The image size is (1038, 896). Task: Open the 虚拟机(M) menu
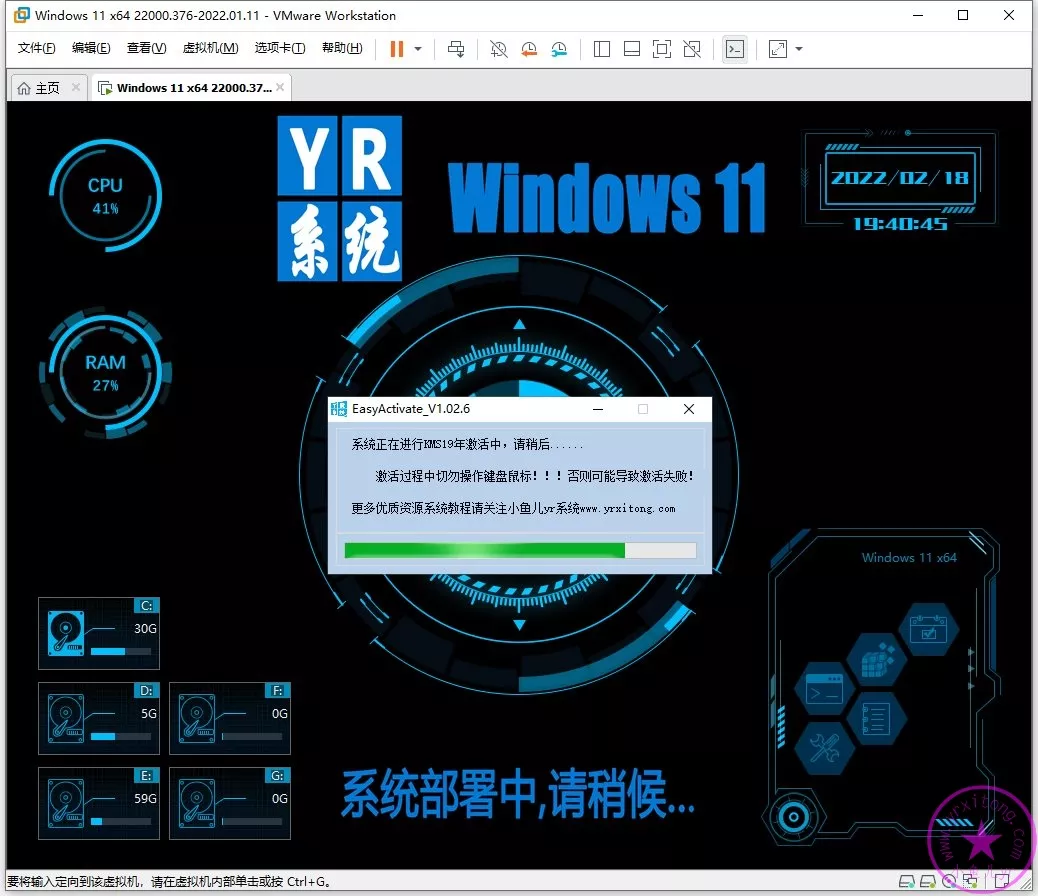[210, 48]
